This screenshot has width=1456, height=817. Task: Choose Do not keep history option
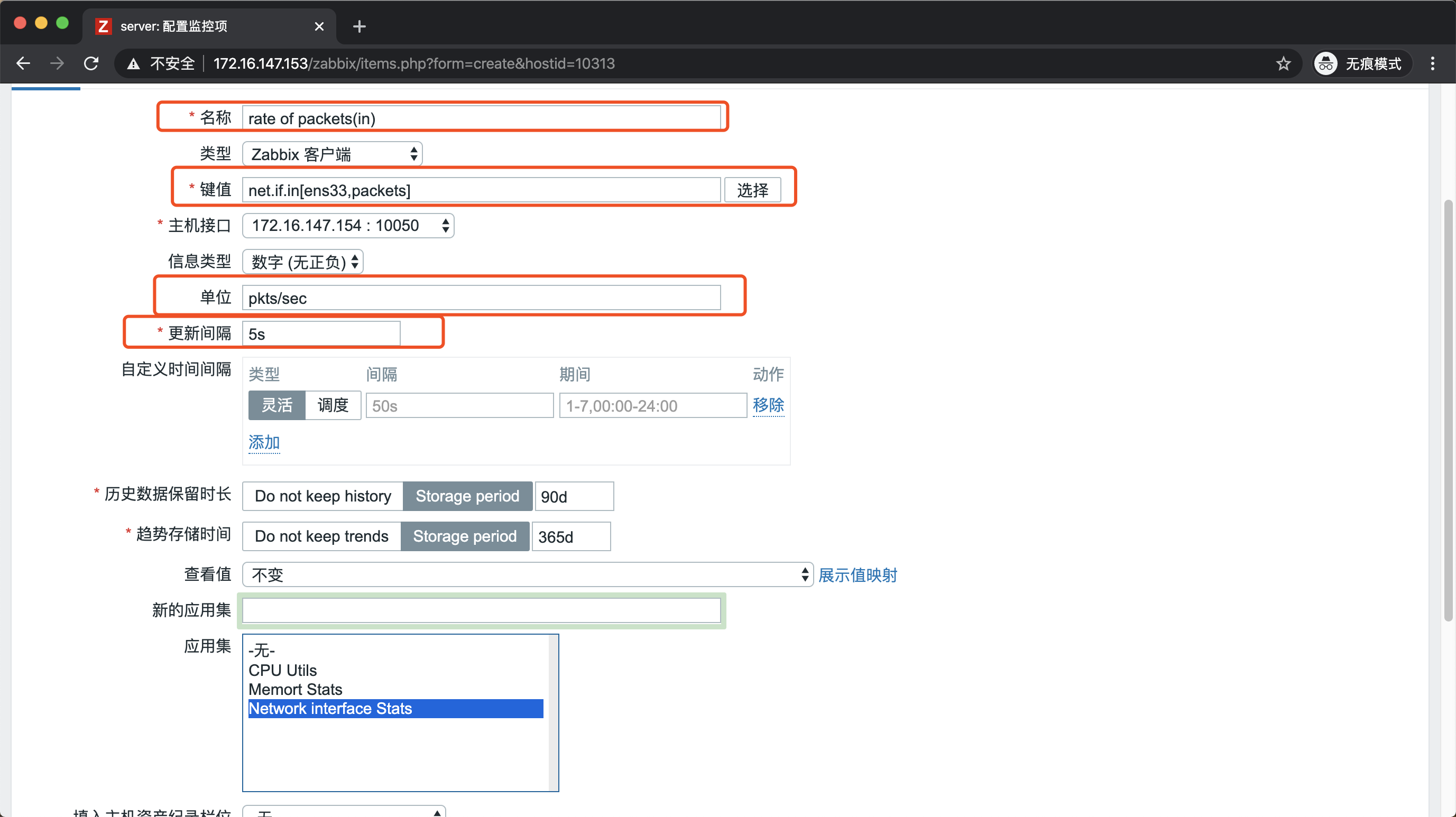click(x=322, y=496)
